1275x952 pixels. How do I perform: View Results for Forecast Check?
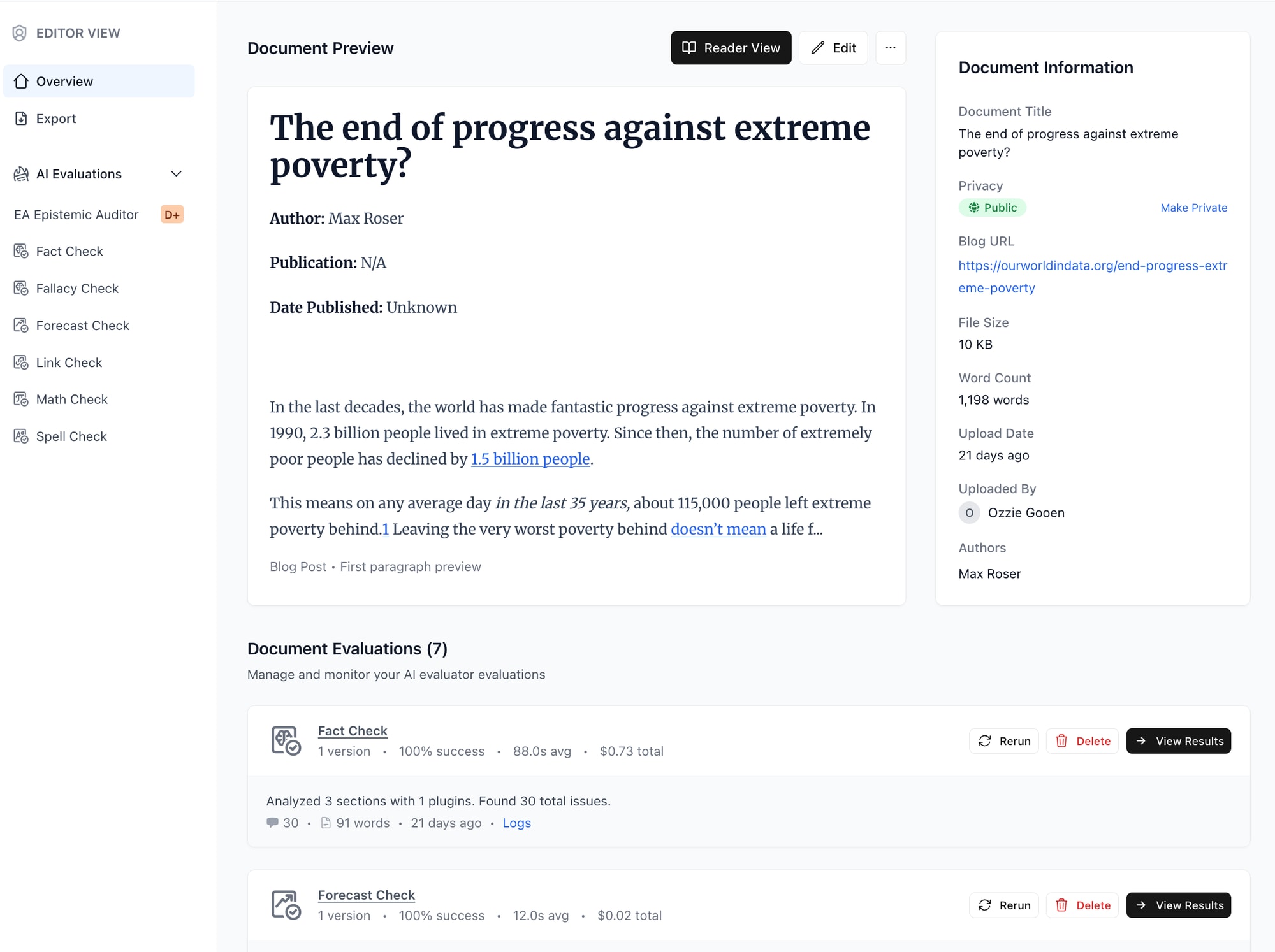pos(1178,905)
